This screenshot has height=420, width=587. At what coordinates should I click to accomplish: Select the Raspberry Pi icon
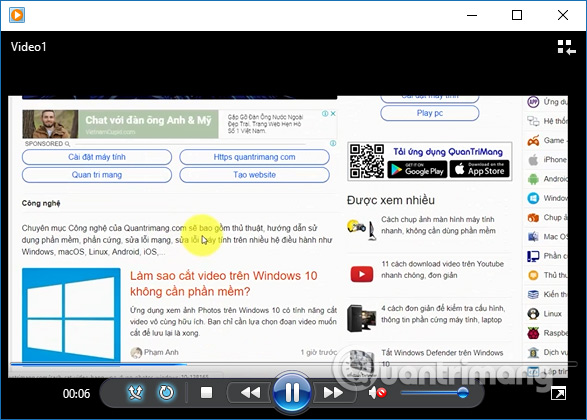click(533, 333)
